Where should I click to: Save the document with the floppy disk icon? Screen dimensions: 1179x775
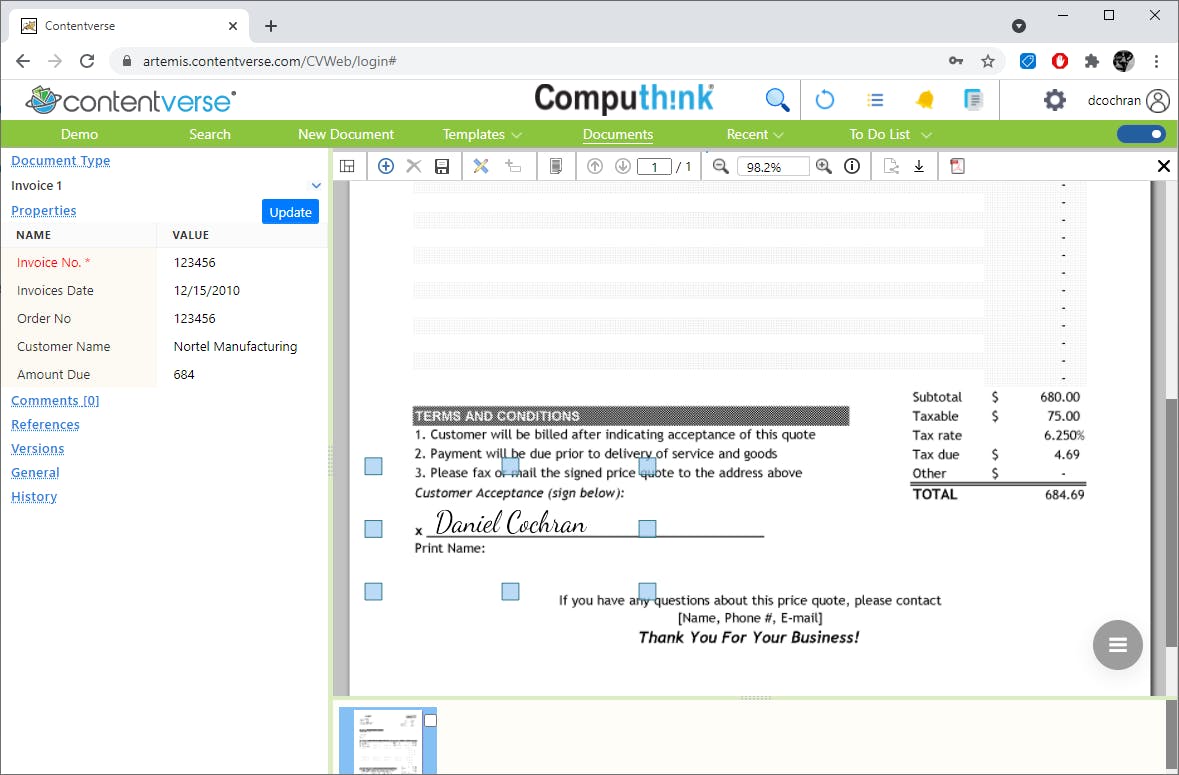click(x=442, y=166)
